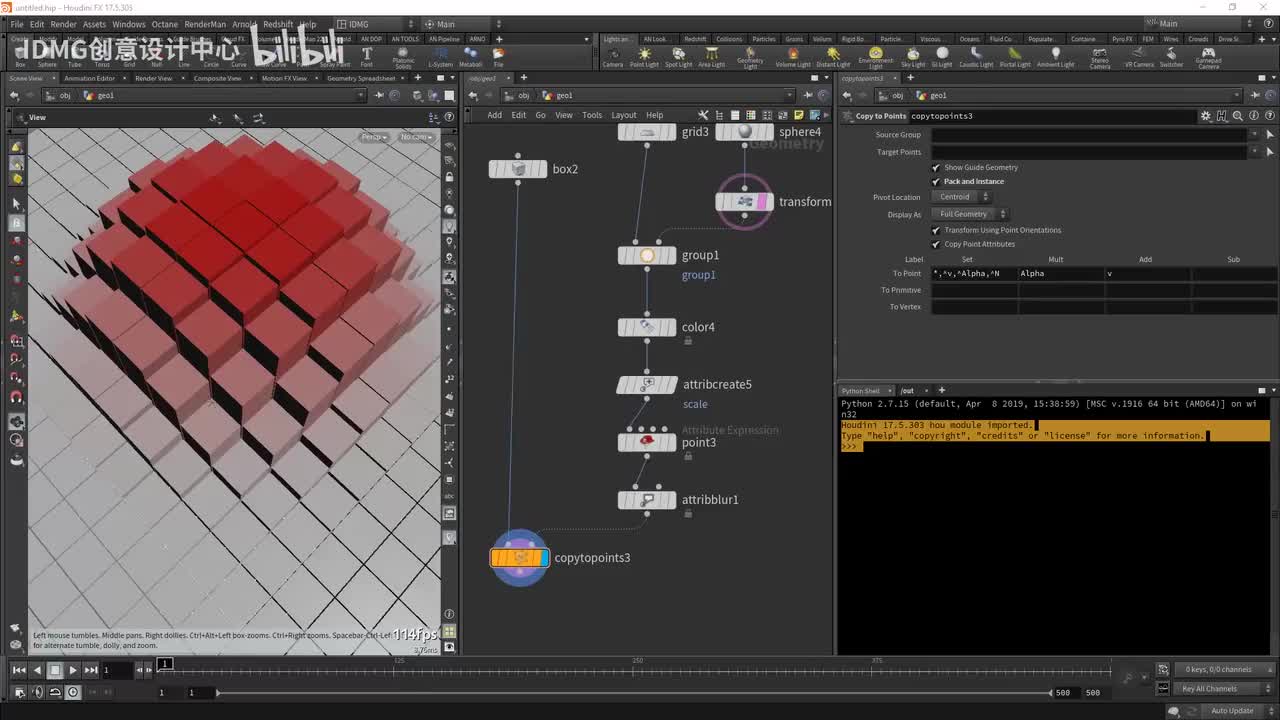Open the parameter pane gear menu

1206,116
